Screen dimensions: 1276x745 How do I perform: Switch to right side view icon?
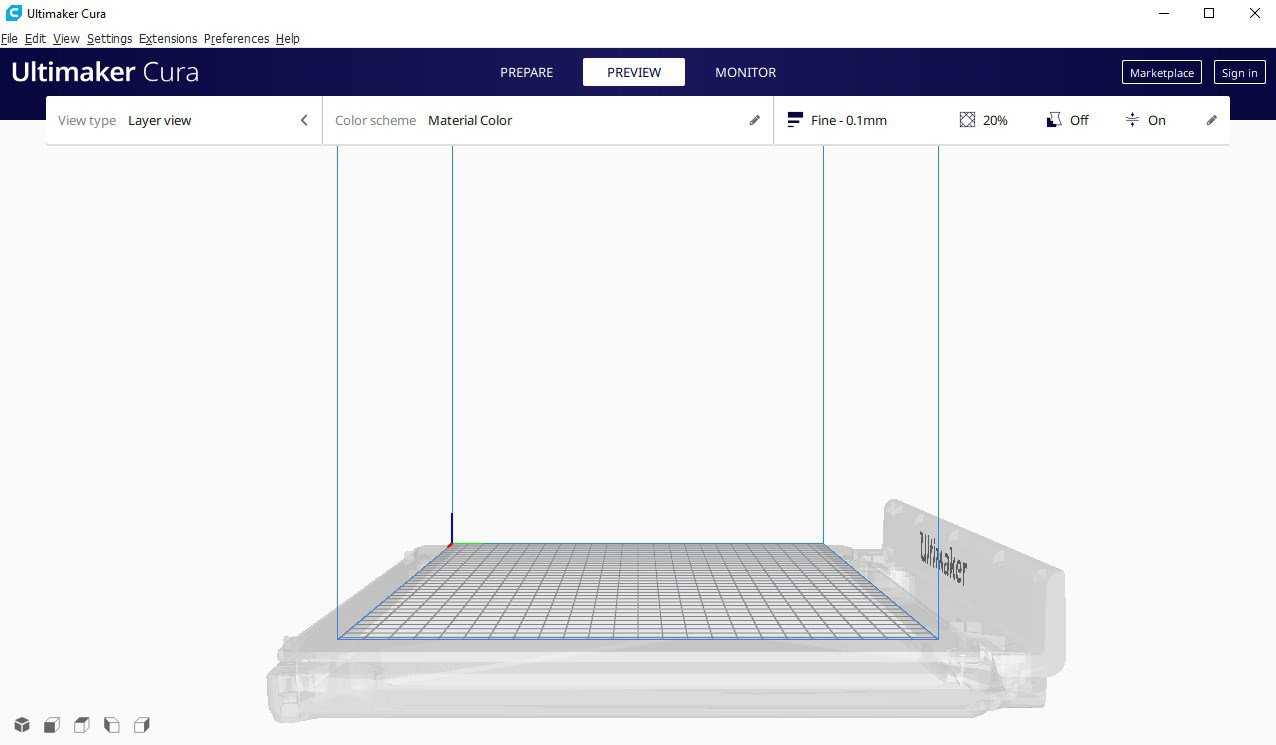[142, 724]
